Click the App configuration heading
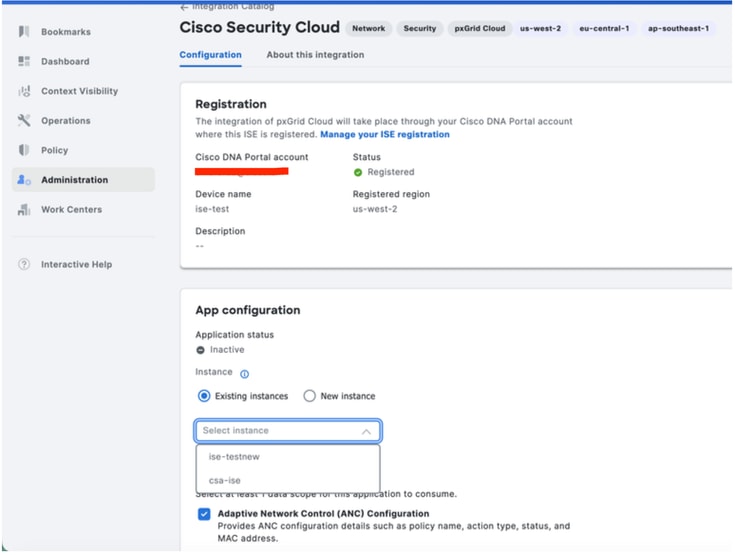The height and width of the screenshot is (555, 735). click(x=248, y=310)
